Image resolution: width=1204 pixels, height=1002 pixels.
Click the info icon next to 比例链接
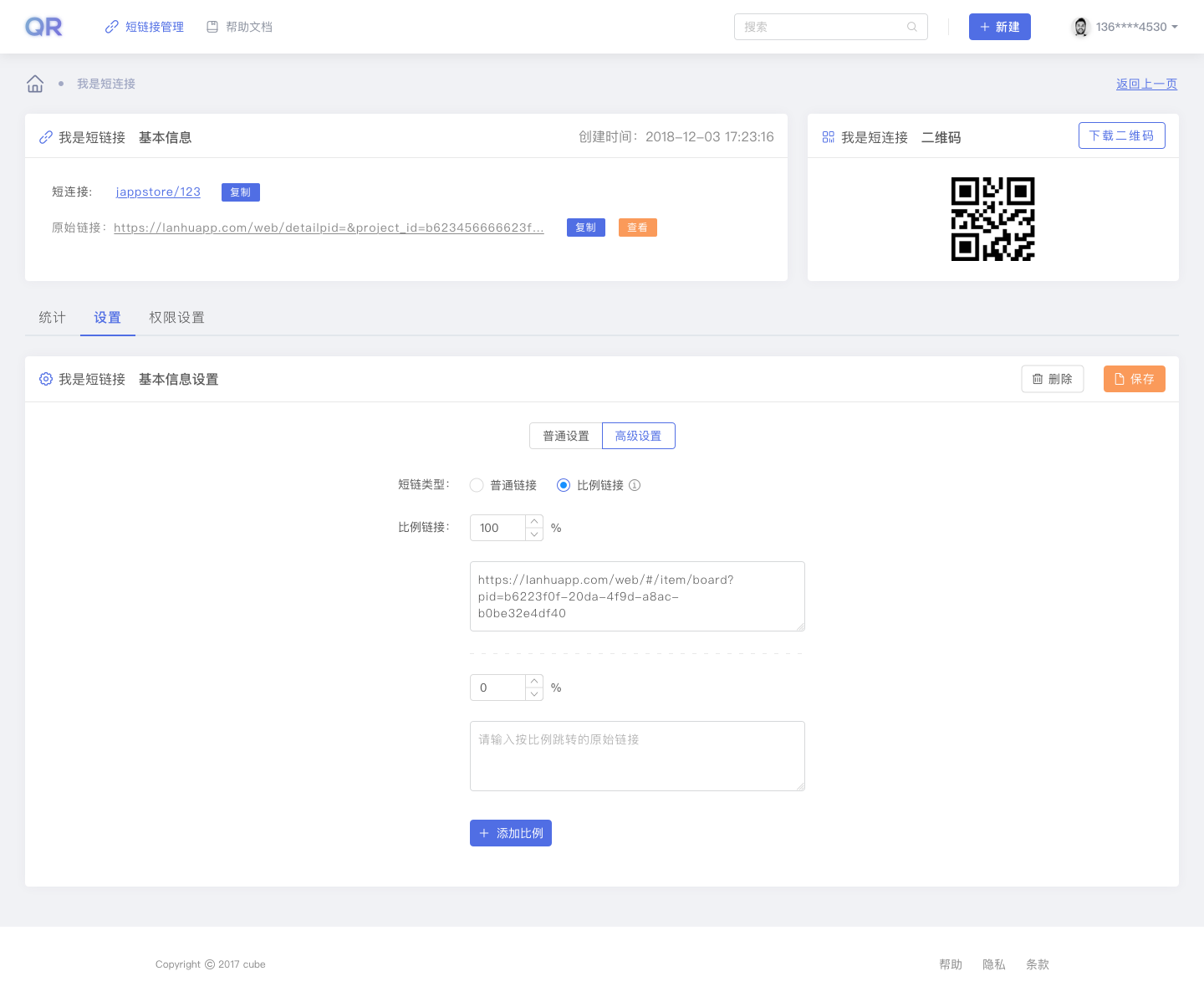(x=635, y=485)
